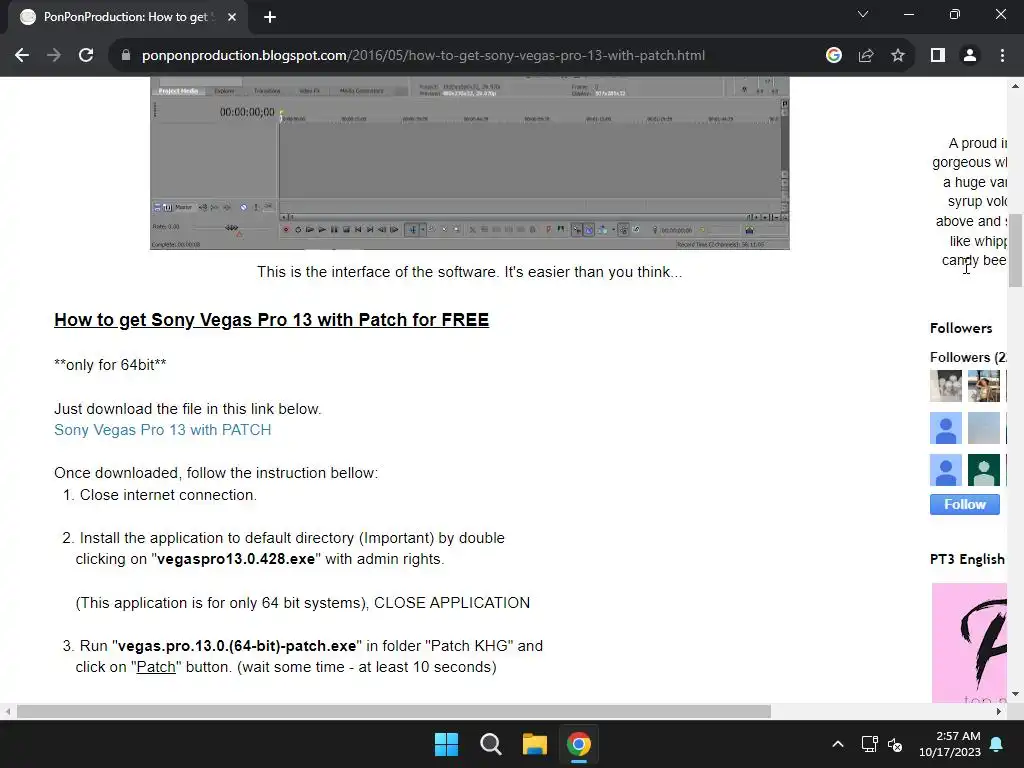Click the scroll up arrow
1024x768 pixels.
click(x=1015, y=86)
